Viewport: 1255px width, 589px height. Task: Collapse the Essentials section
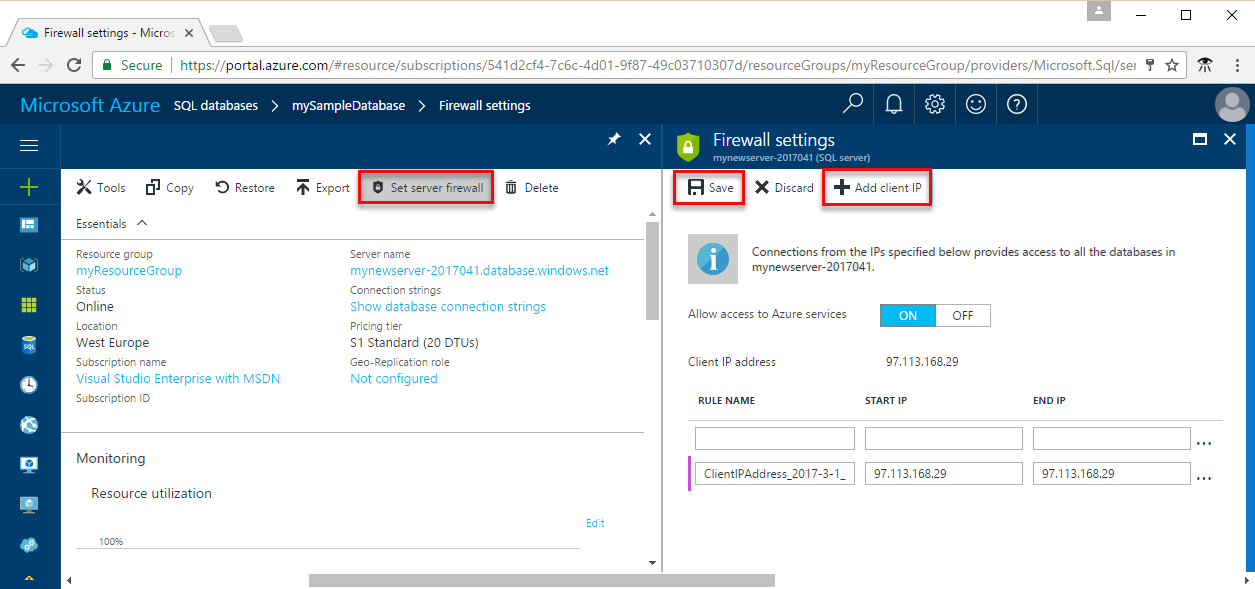pyautogui.click(x=141, y=223)
